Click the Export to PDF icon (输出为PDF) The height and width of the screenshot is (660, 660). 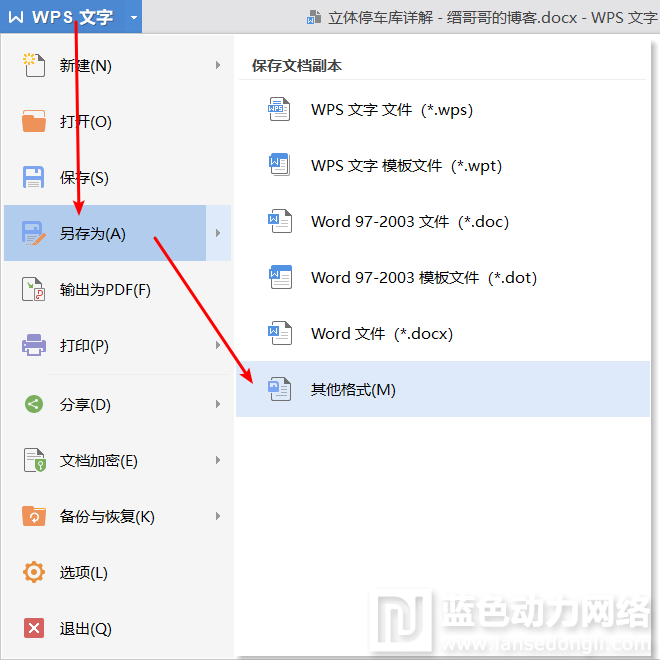click(34, 290)
